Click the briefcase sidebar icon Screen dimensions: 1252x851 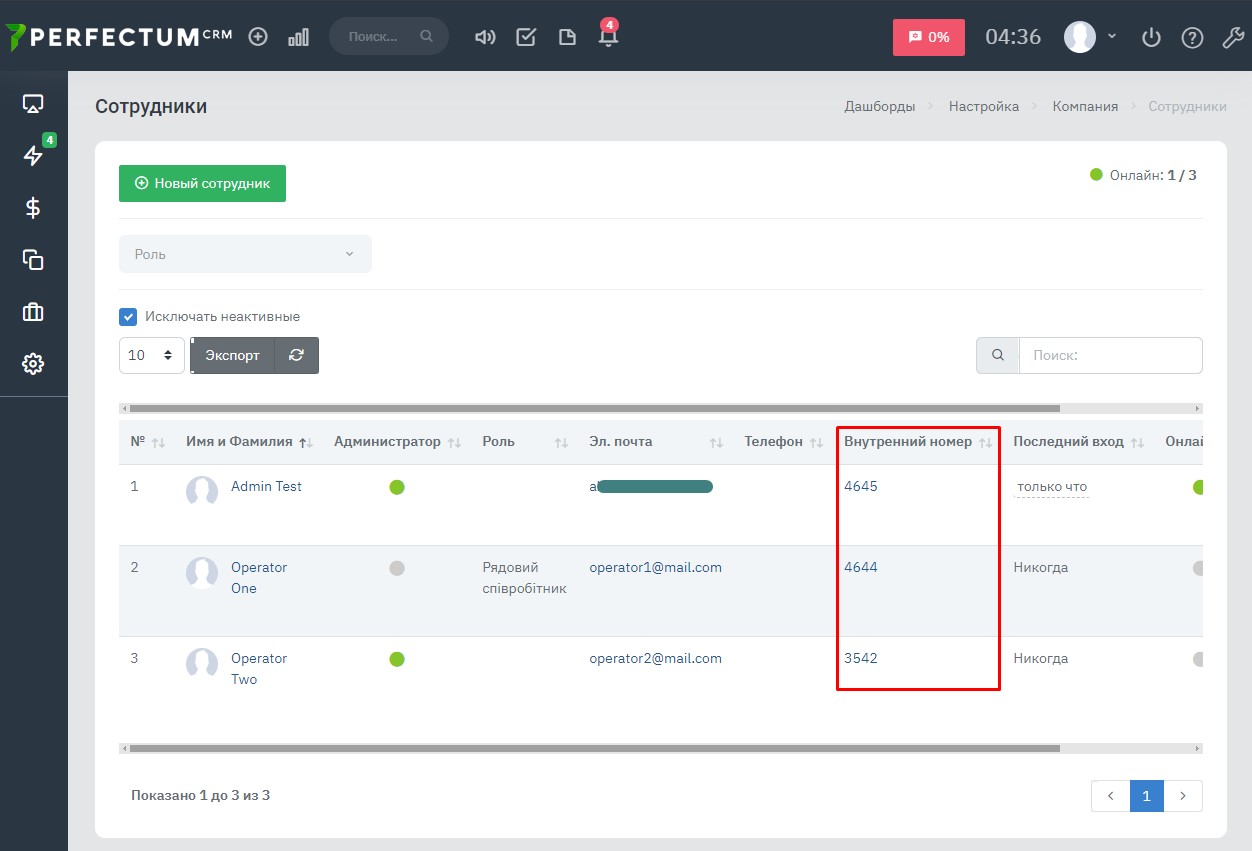click(x=33, y=312)
